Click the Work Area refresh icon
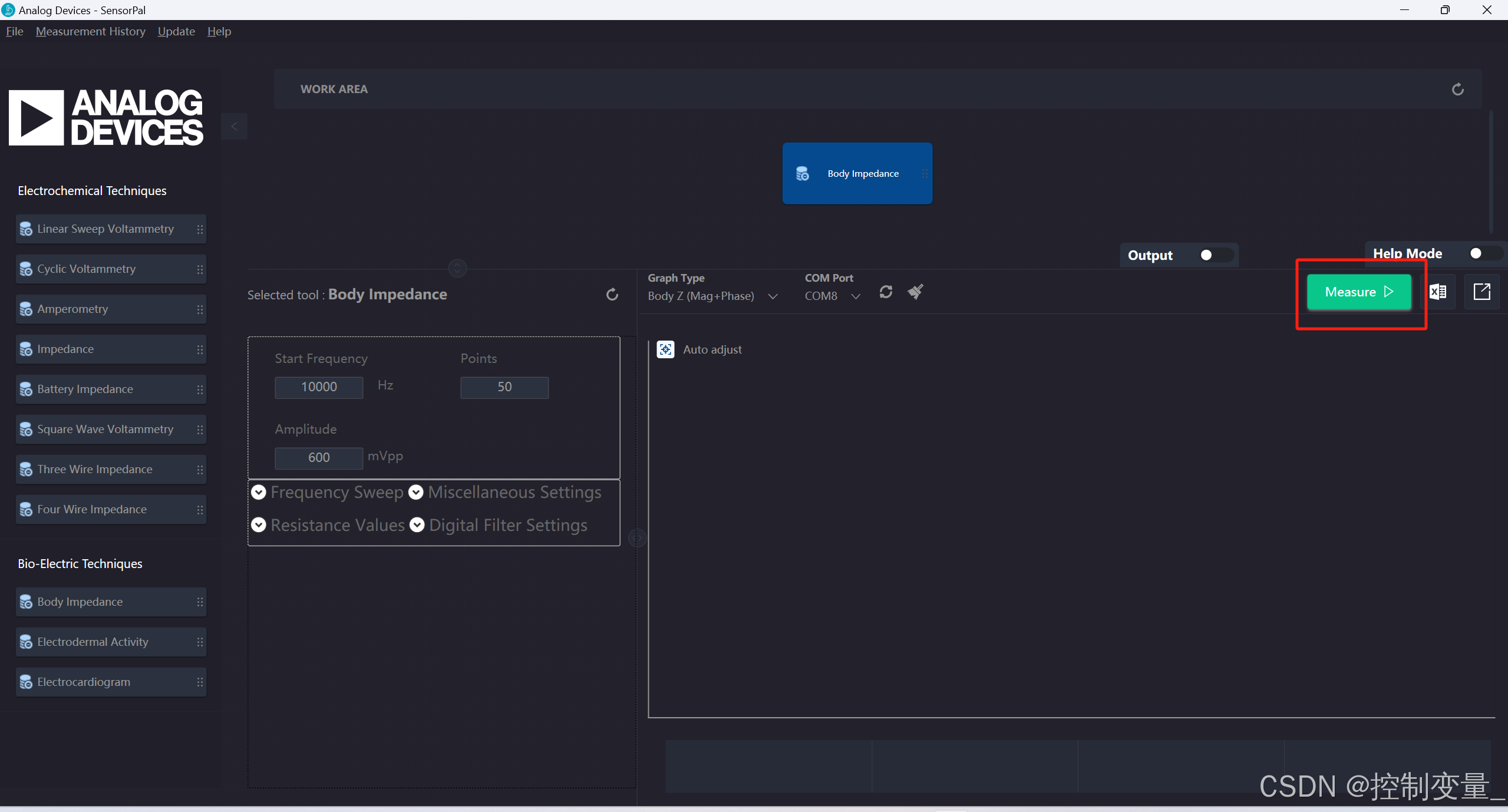The height and width of the screenshot is (812, 1508). tap(1457, 89)
